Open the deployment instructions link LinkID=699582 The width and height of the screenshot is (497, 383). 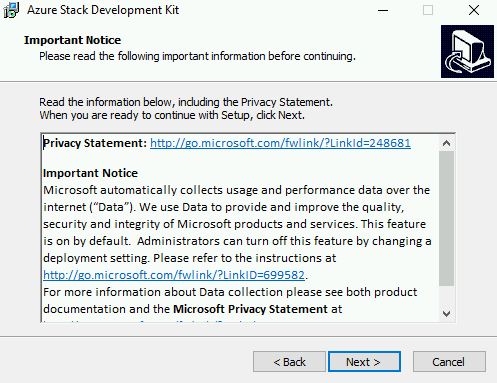[x=174, y=275]
